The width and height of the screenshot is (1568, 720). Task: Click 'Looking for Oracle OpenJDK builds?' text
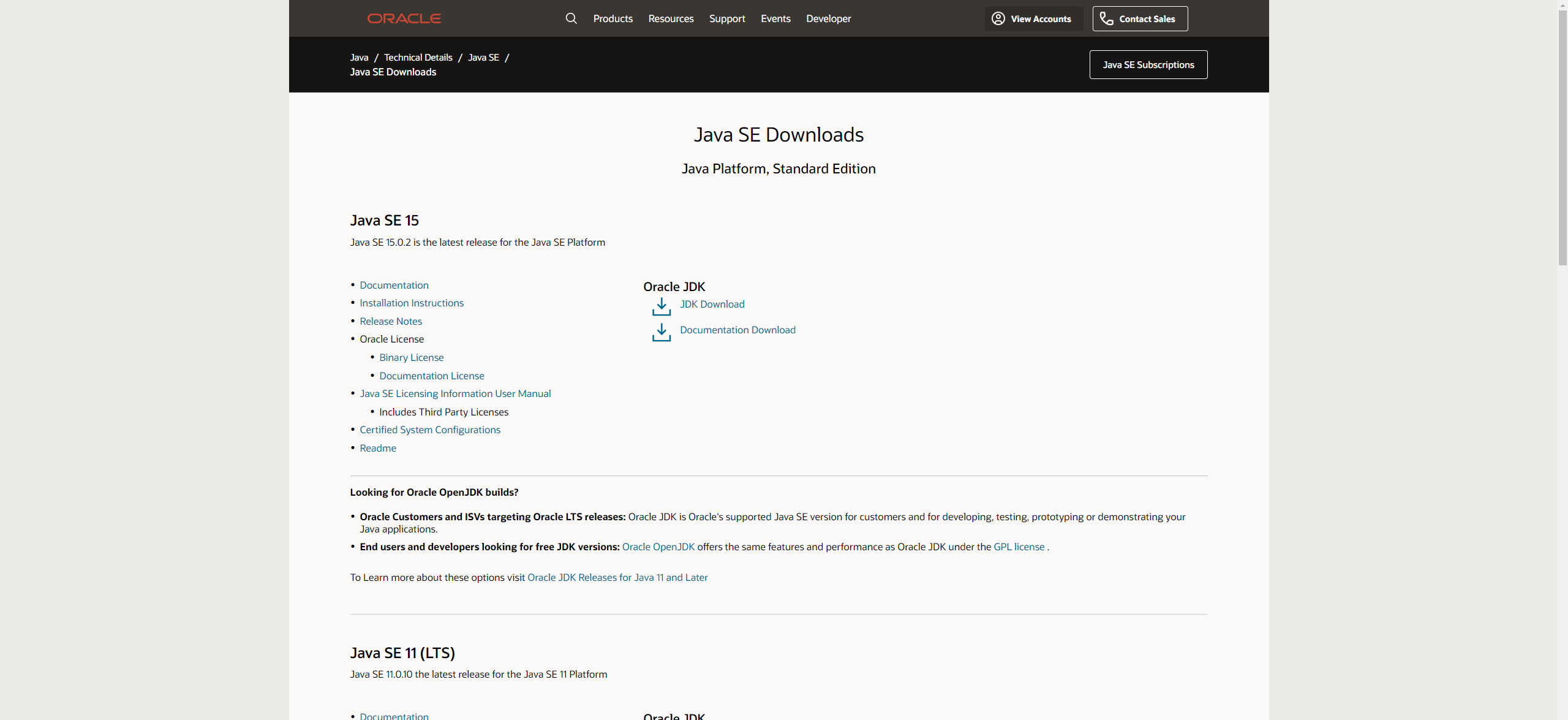coord(434,492)
